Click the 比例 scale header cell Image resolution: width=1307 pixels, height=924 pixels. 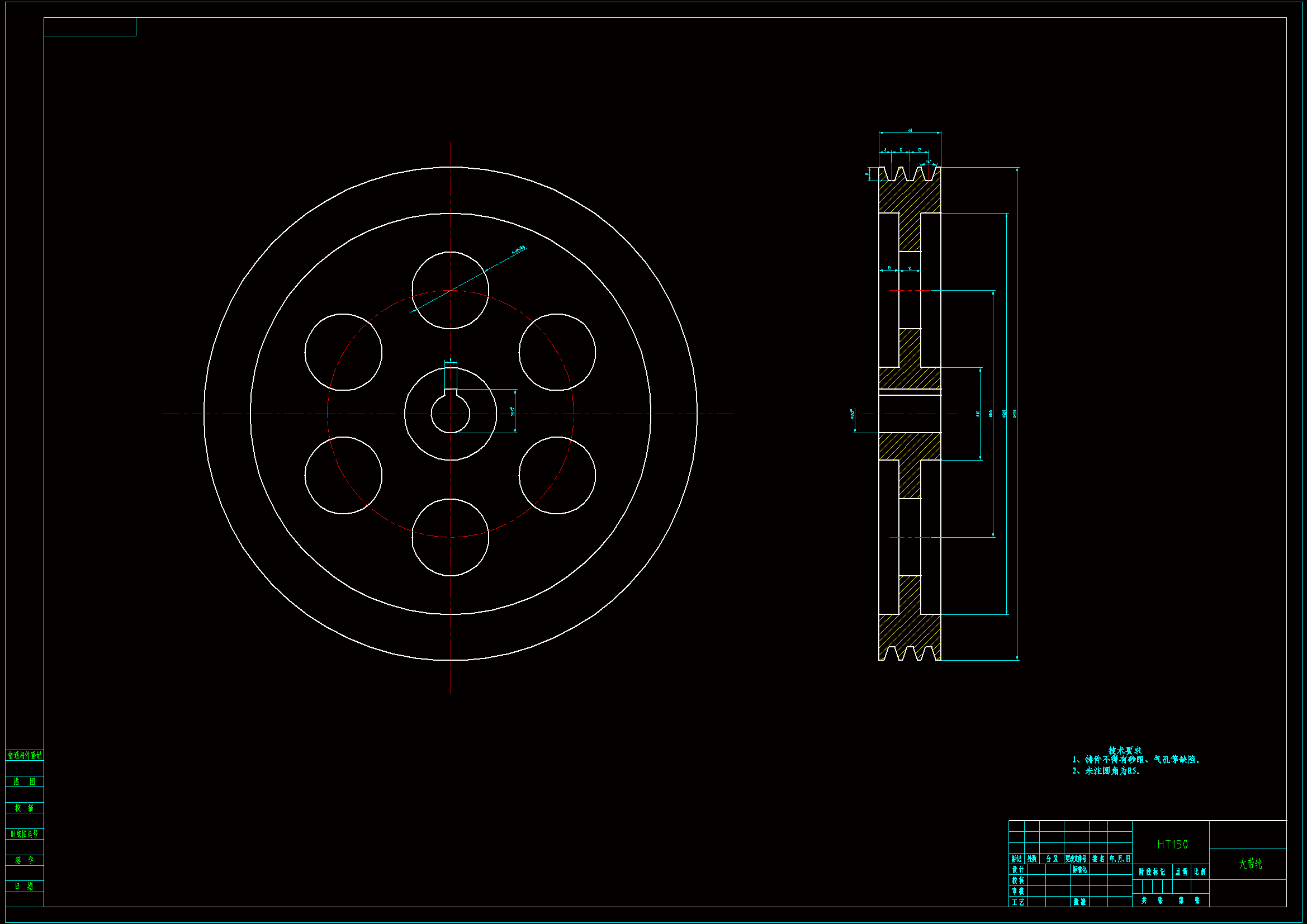pyautogui.click(x=1200, y=872)
